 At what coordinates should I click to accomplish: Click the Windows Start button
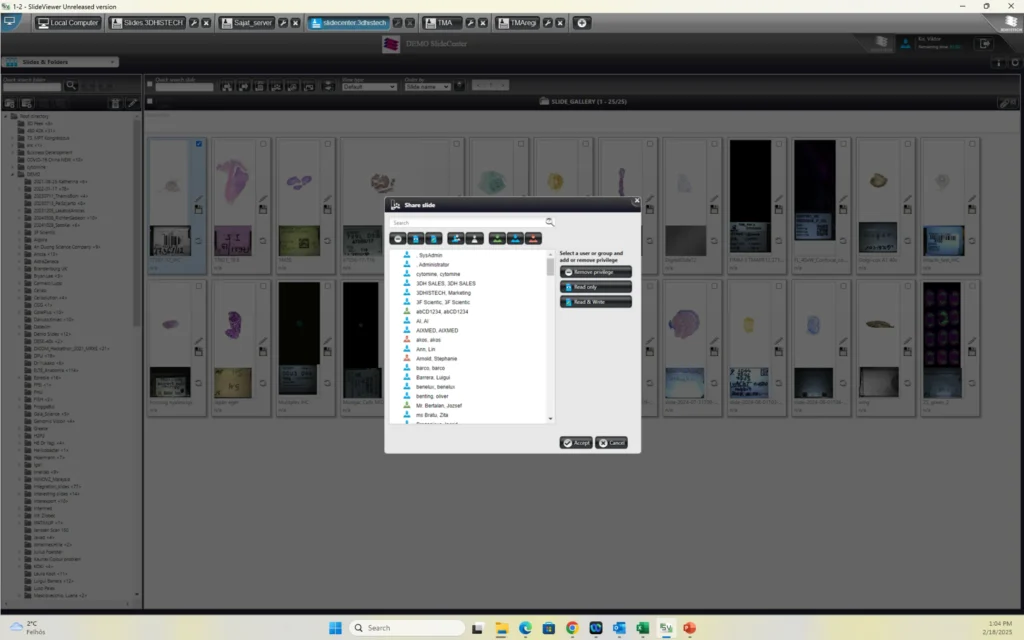(335, 628)
